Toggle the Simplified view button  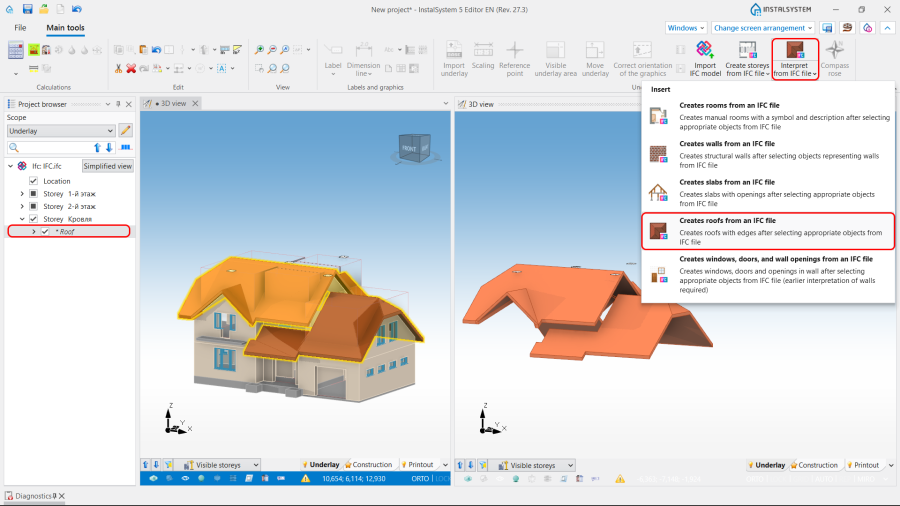(107, 166)
